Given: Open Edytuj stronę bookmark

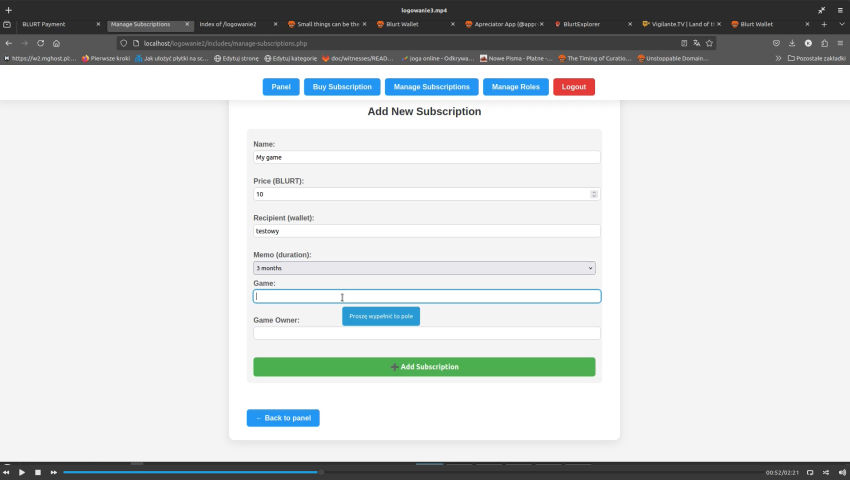Looking at the screenshot, I should coord(236,58).
